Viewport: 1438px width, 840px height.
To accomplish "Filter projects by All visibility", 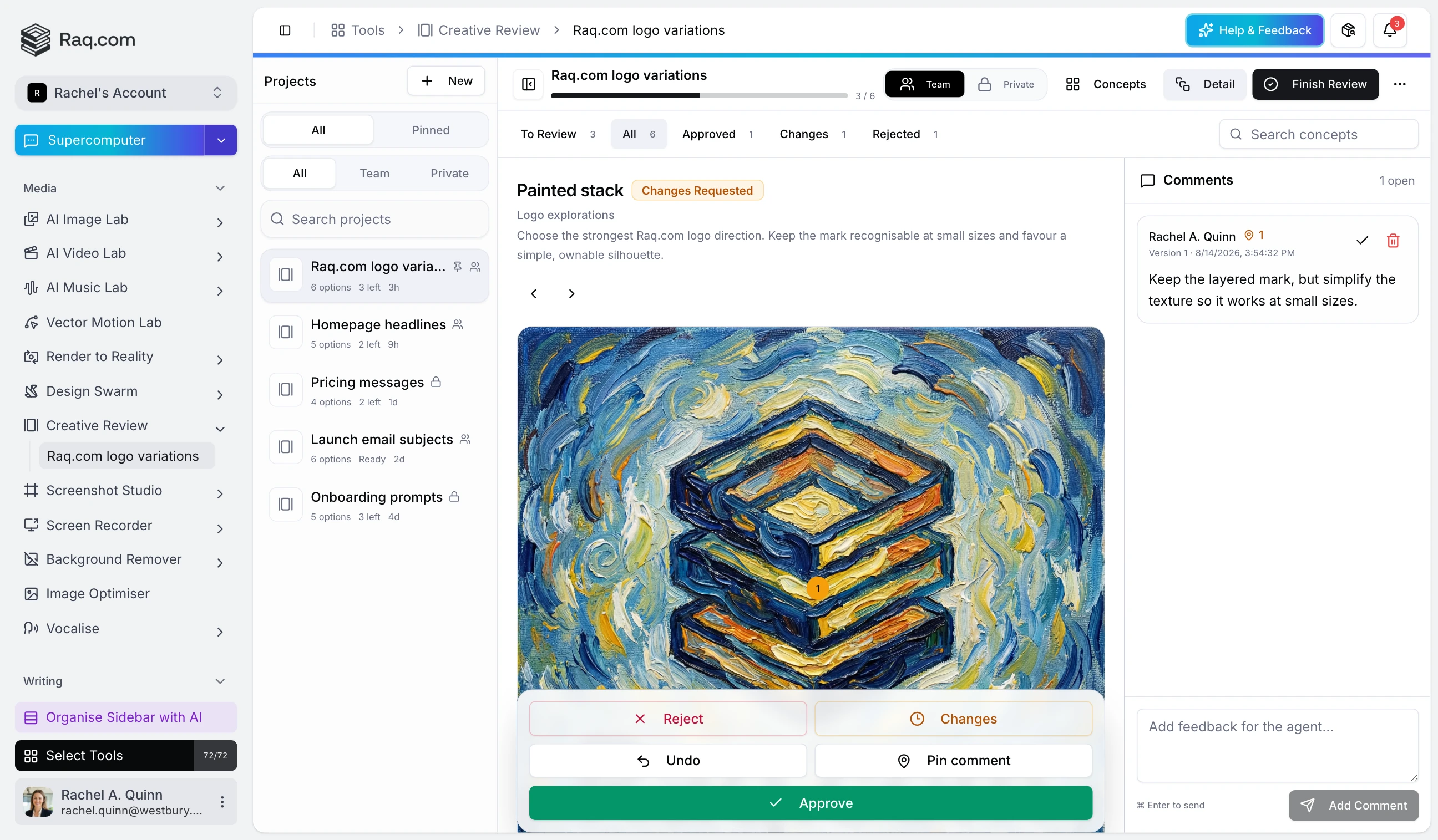I will point(299,174).
